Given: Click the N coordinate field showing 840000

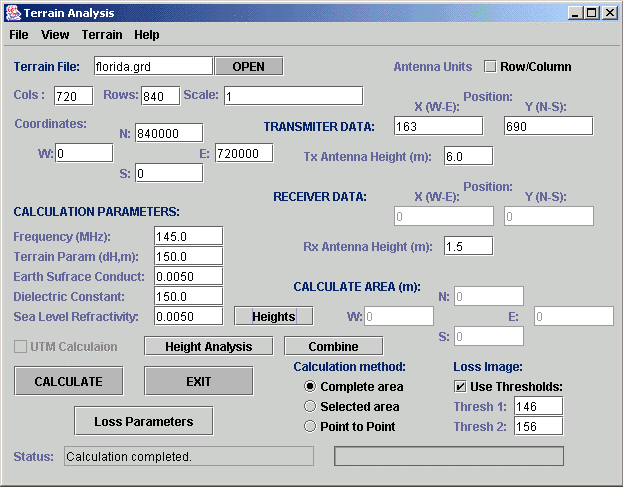Looking at the screenshot, I should (x=169, y=133).
